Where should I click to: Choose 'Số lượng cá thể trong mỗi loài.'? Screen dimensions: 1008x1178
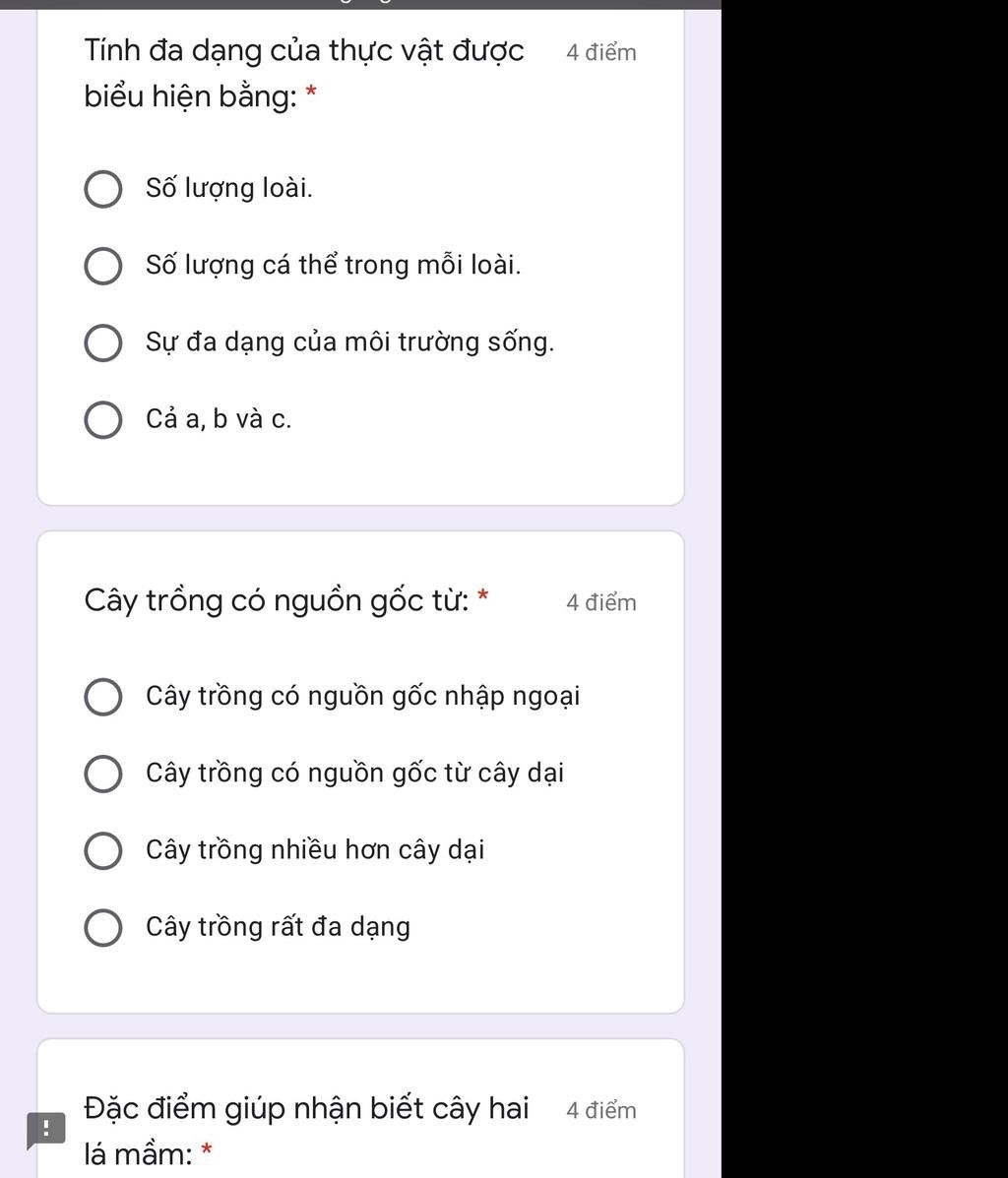click(103, 267)
